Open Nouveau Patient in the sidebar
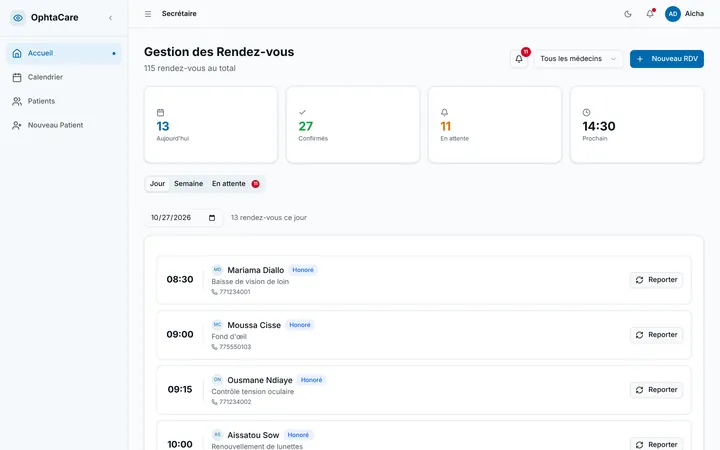This screenshot has height=450, width=720. [x=64, y=125]
